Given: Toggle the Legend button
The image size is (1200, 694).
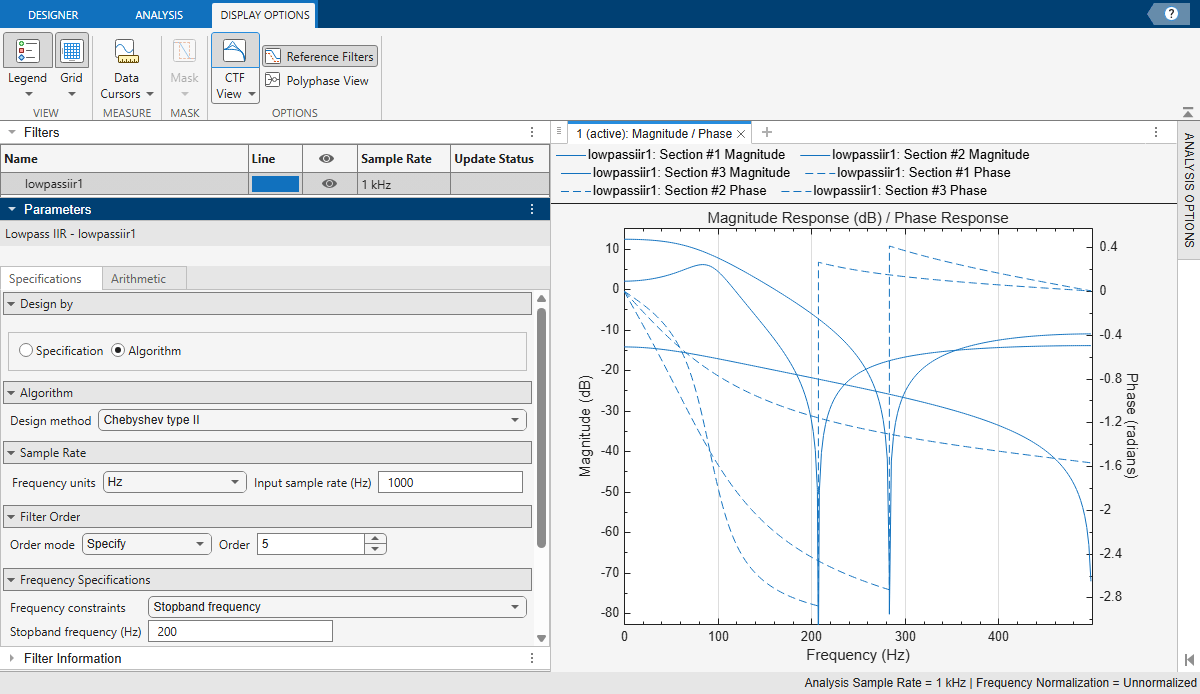Looking at the screenshot, I should 27,52.
